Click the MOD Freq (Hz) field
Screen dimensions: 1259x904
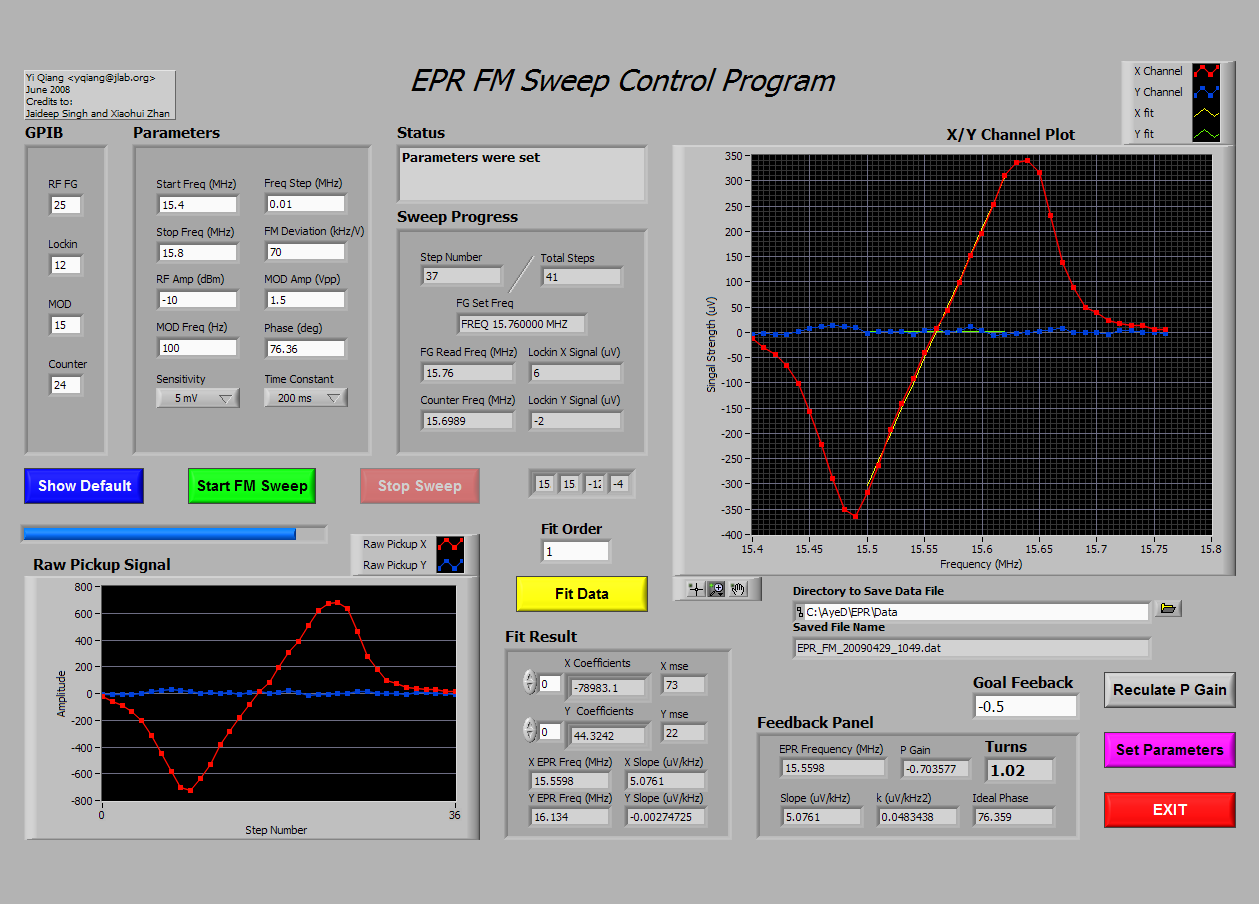click(197, 348)
